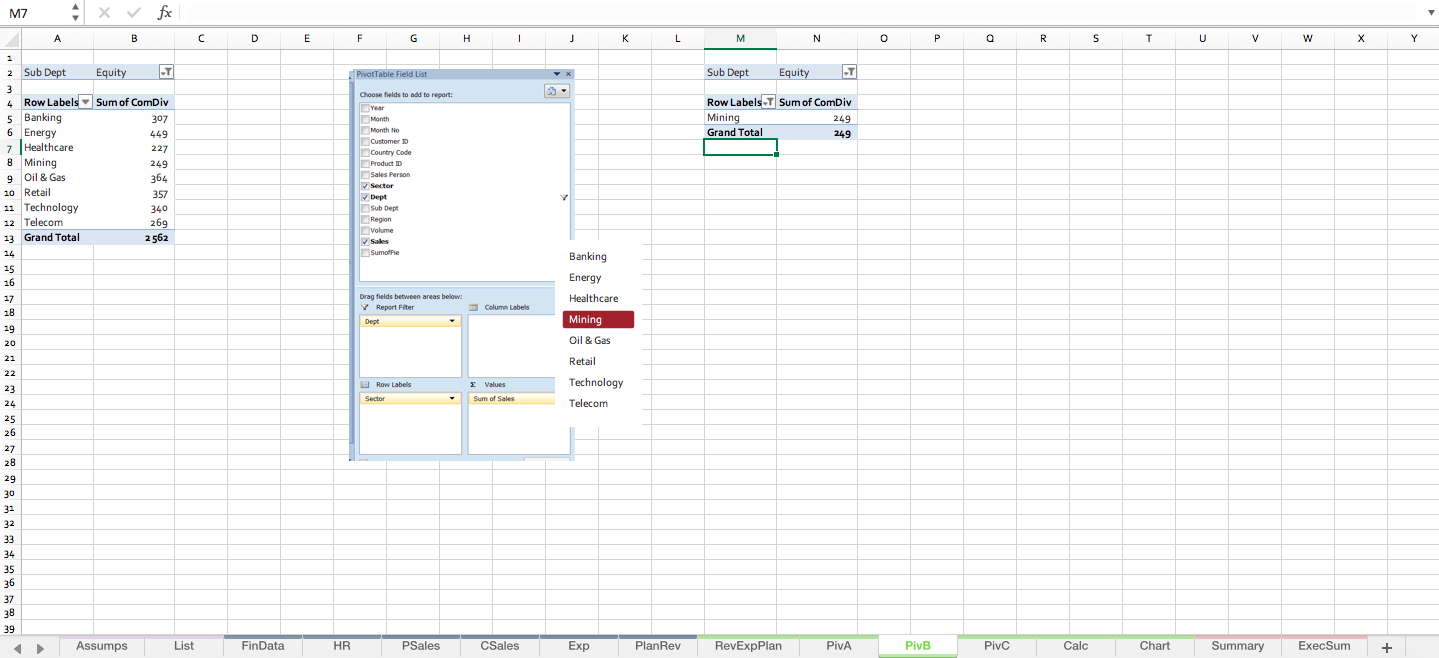Uncheck the Sector field checkbox

(x=365, y=185)
